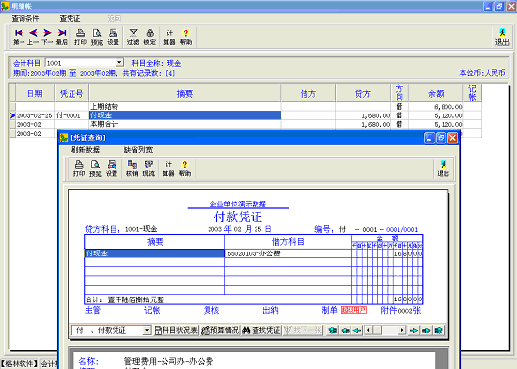Jump to last voucher with rightmost navigation arrow

click(x=439, y=330)
